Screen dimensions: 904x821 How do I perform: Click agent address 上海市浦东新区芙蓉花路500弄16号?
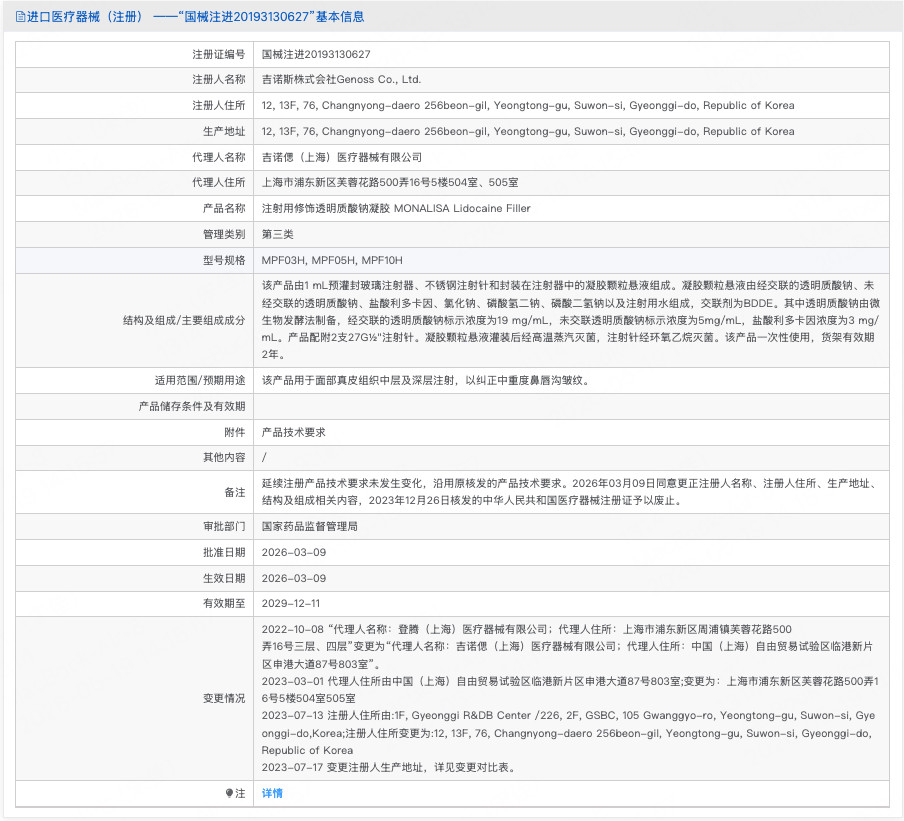390,183
